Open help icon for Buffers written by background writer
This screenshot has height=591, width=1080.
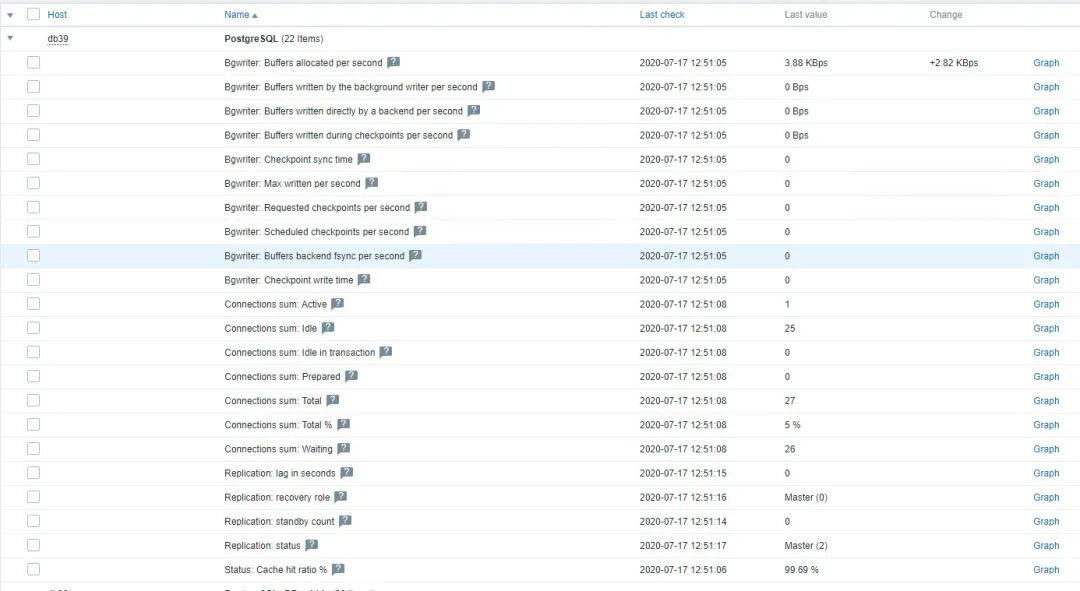[x=488, y=86]
